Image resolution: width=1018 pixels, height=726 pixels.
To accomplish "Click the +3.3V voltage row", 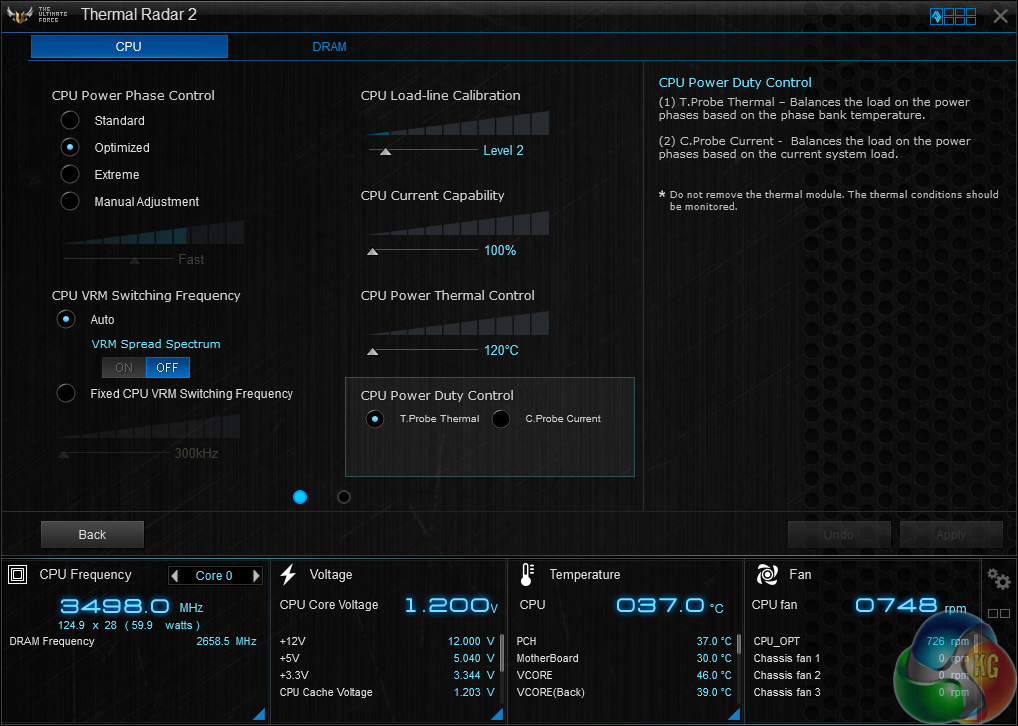I will tap(388, 675).
